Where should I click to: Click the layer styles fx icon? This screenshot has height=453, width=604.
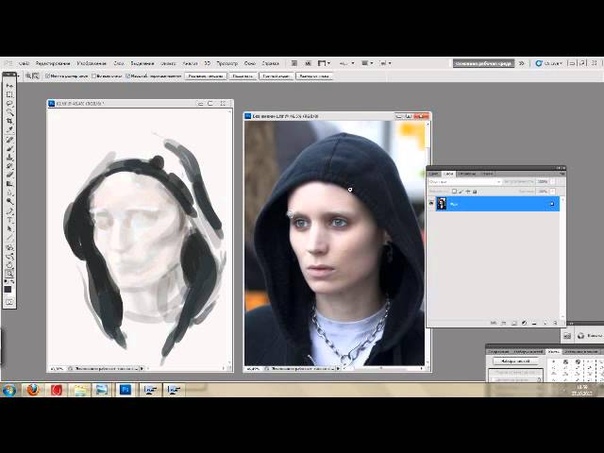504,323
